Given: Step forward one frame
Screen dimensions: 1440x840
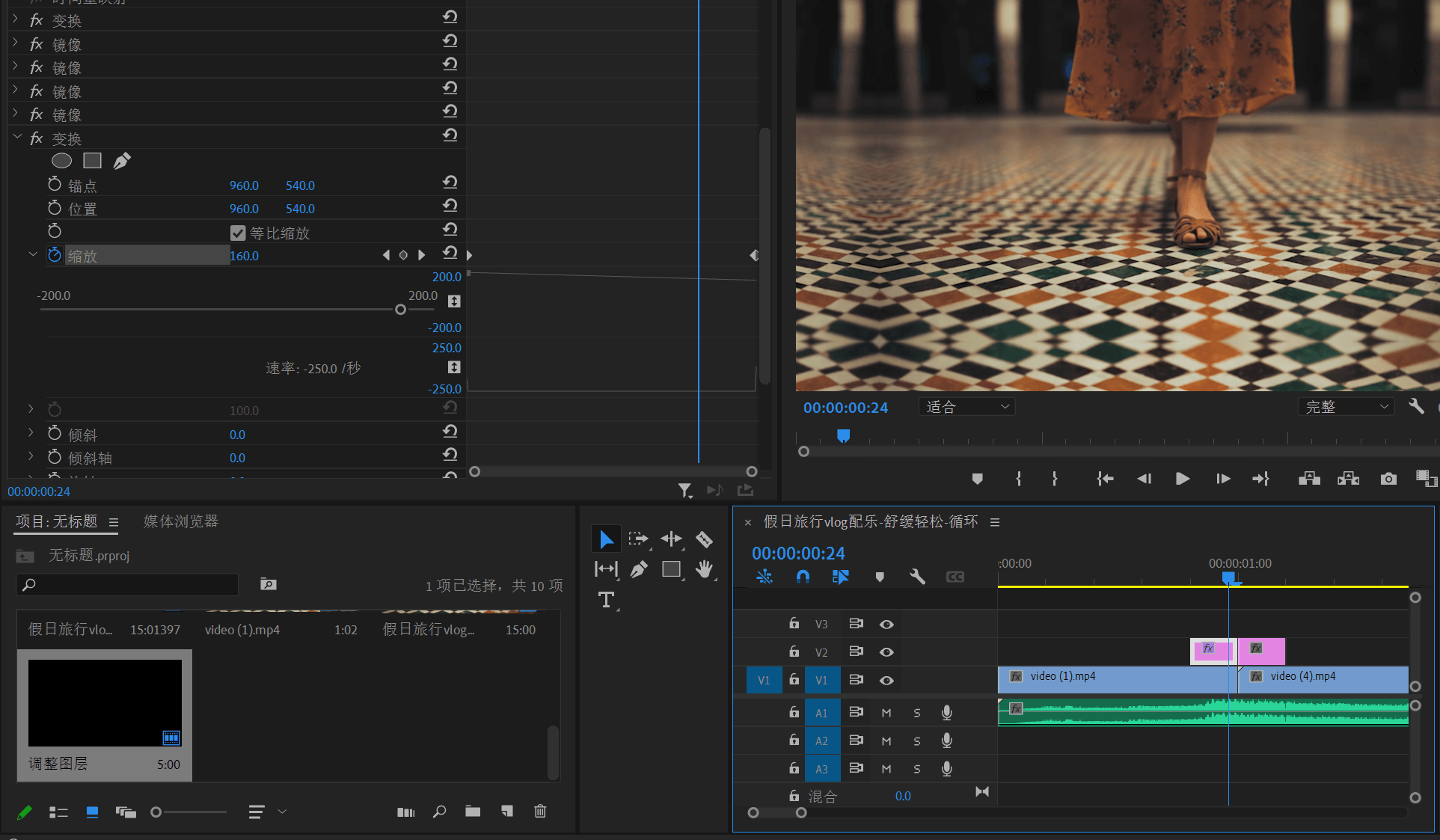Looking at the screenshot, I should [x=1223, y=479].
